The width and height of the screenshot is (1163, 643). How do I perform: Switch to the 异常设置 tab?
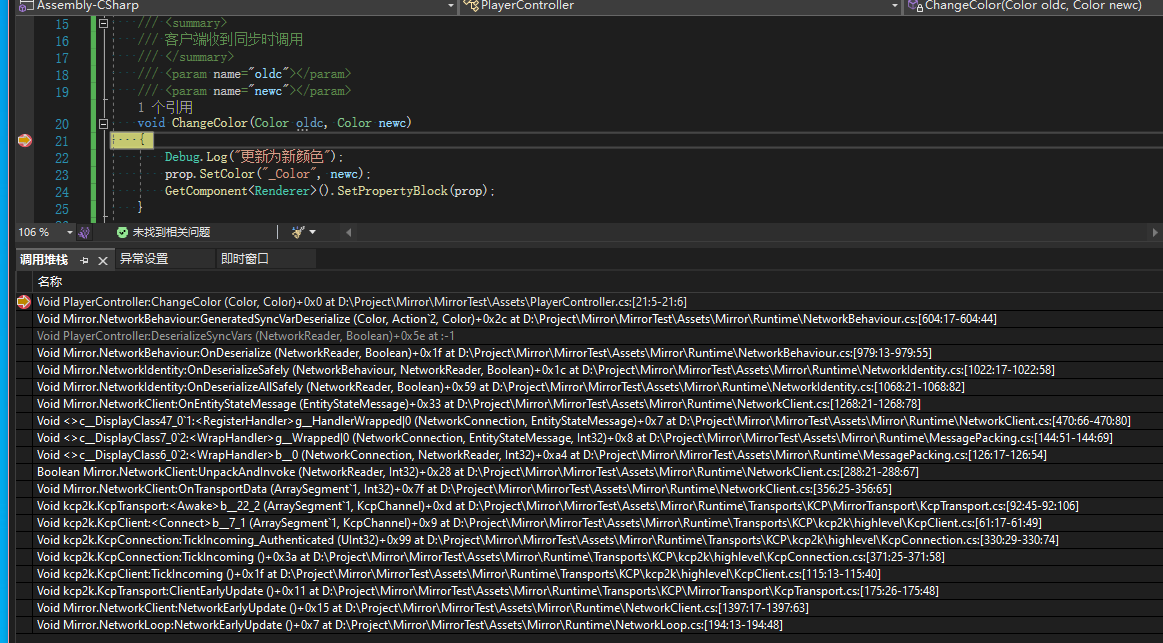pos(144,259)
